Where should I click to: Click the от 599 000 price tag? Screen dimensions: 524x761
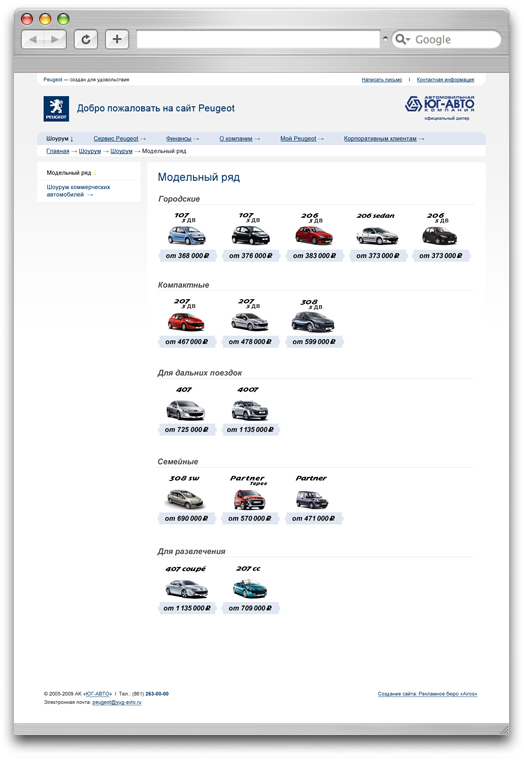pos(314,342)
